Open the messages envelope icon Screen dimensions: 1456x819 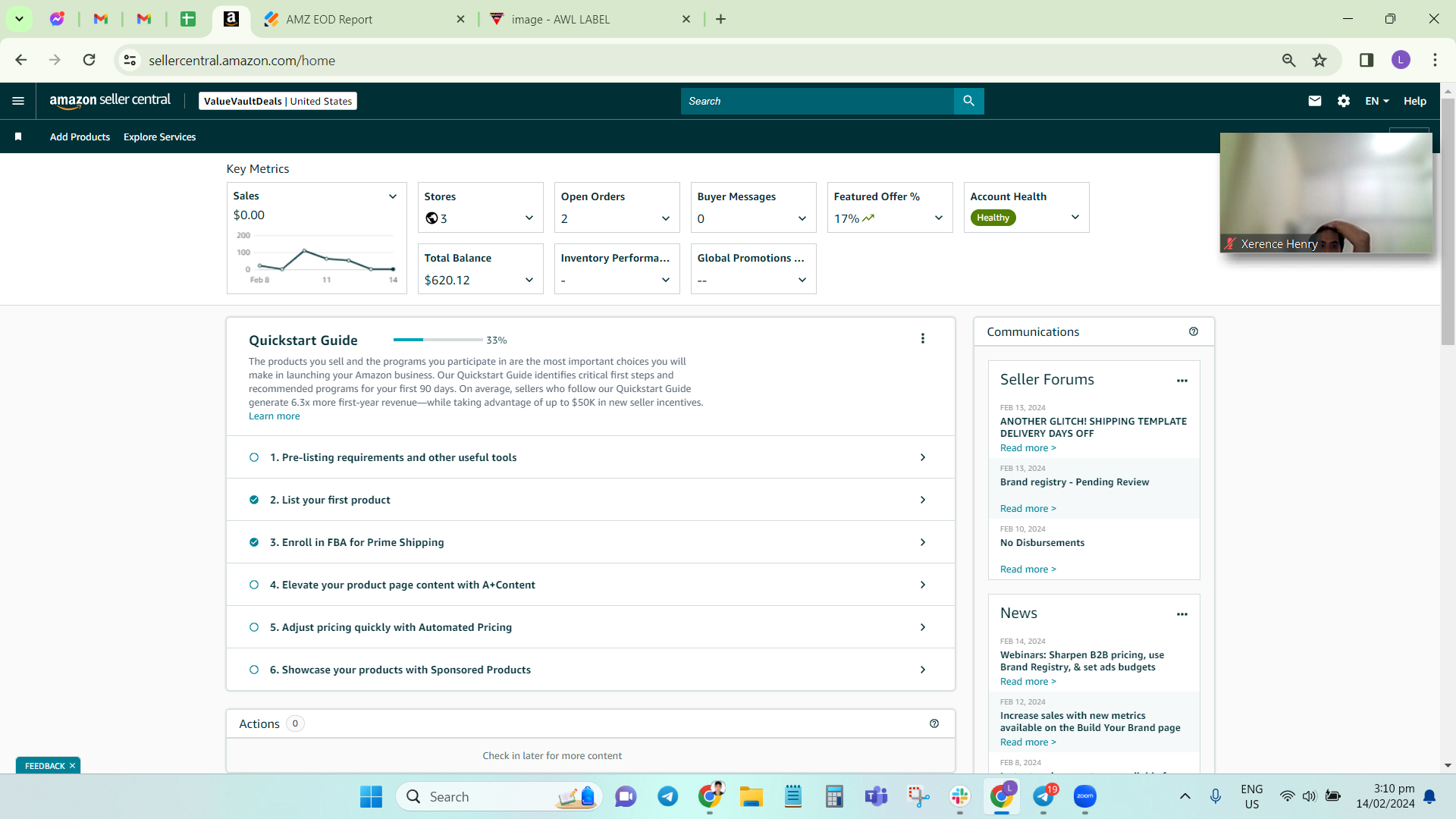1315,101
